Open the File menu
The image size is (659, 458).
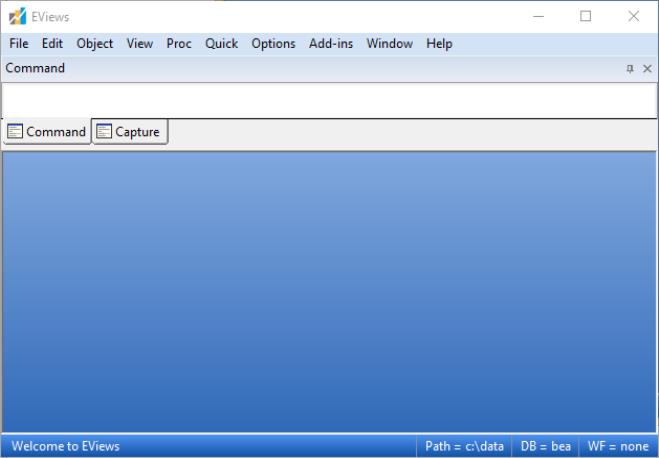[19, 44]
